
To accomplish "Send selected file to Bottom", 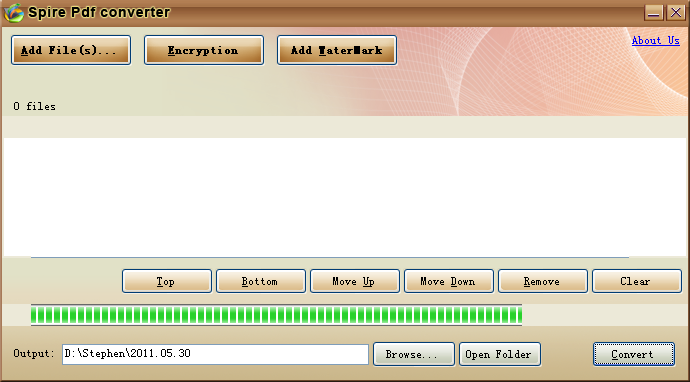I will (x=261, y=281).
